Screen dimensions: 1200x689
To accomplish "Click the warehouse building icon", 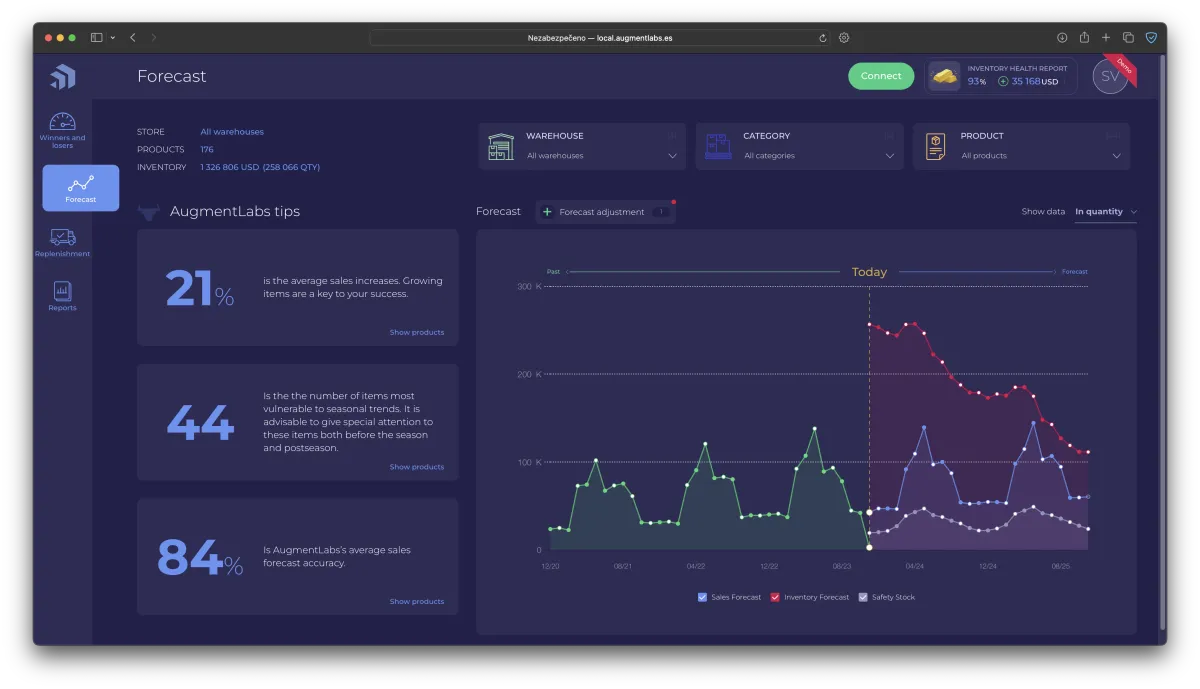I will pos(501,146).
